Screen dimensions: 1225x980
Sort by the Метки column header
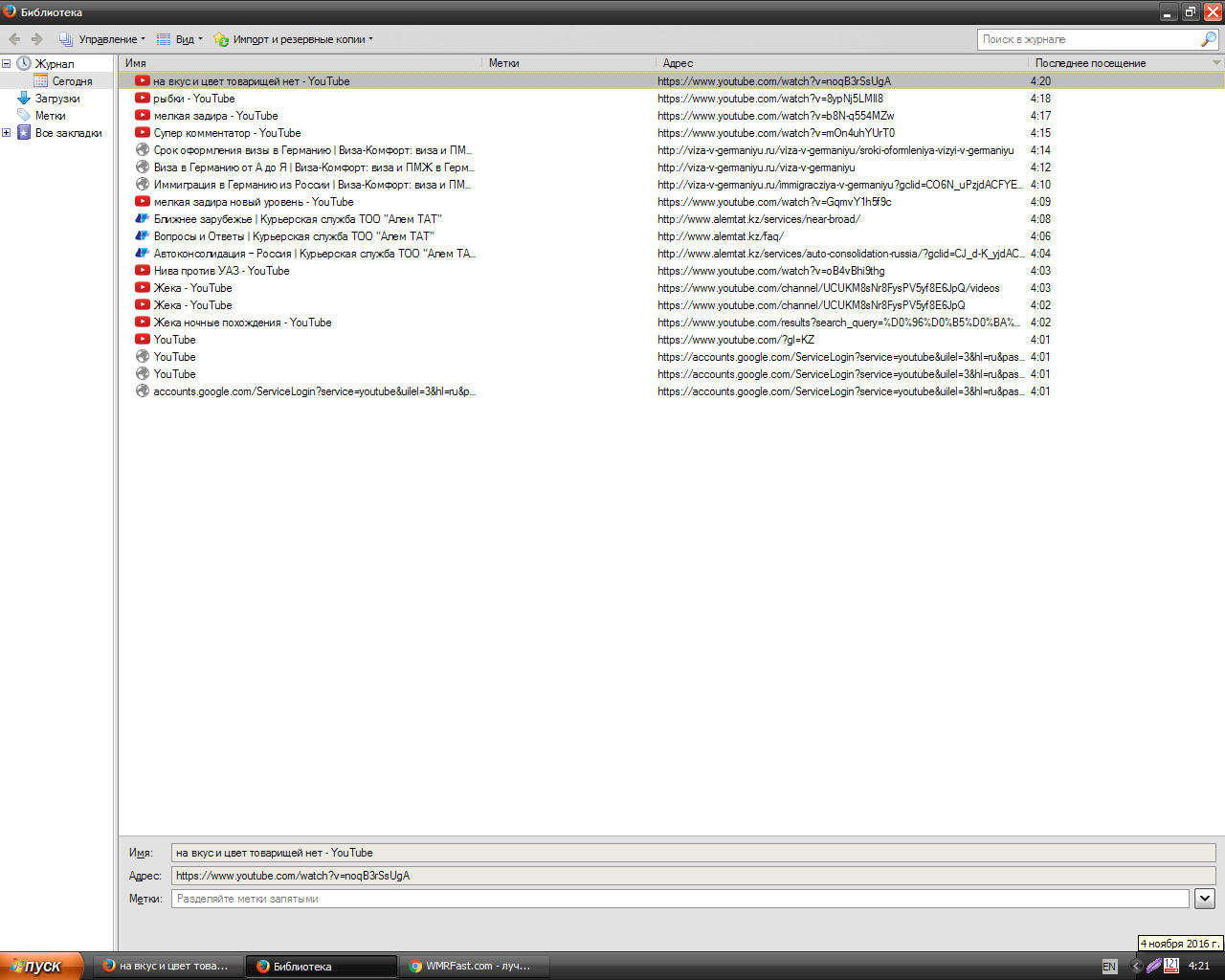pyautogui.click(x=568, y=63)
